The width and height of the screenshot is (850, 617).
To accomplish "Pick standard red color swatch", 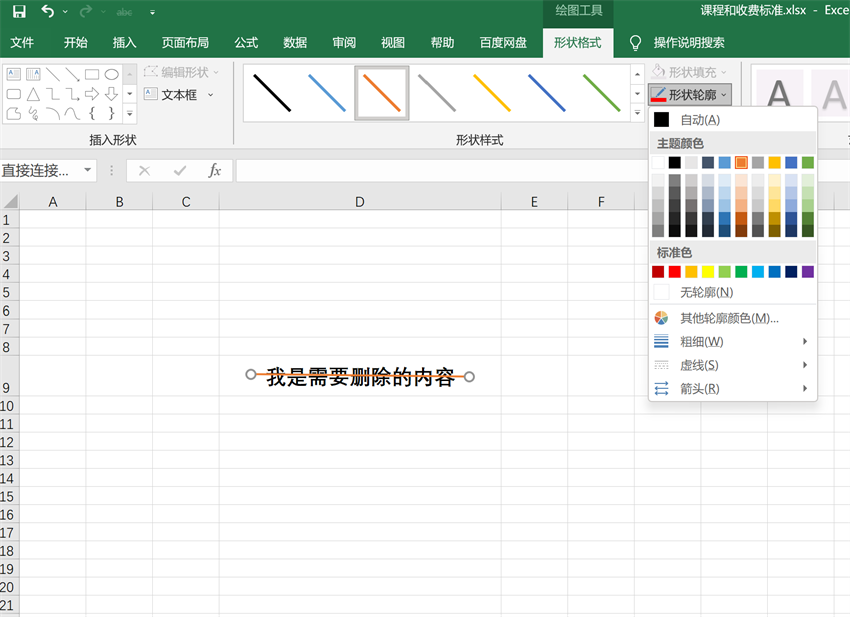I will tap(675, 272).
